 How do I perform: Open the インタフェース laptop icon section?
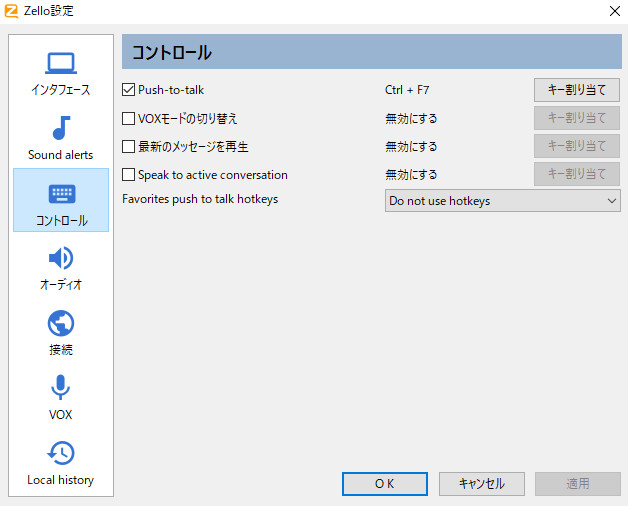pos(60,63)
